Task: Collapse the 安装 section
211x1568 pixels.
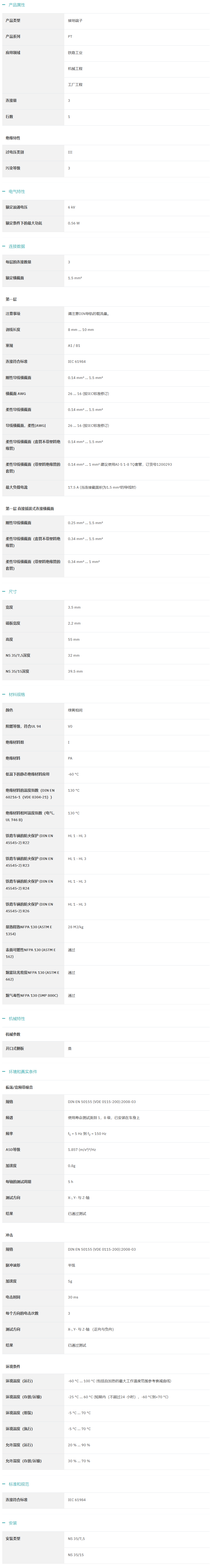Action: coord(10,1523)
